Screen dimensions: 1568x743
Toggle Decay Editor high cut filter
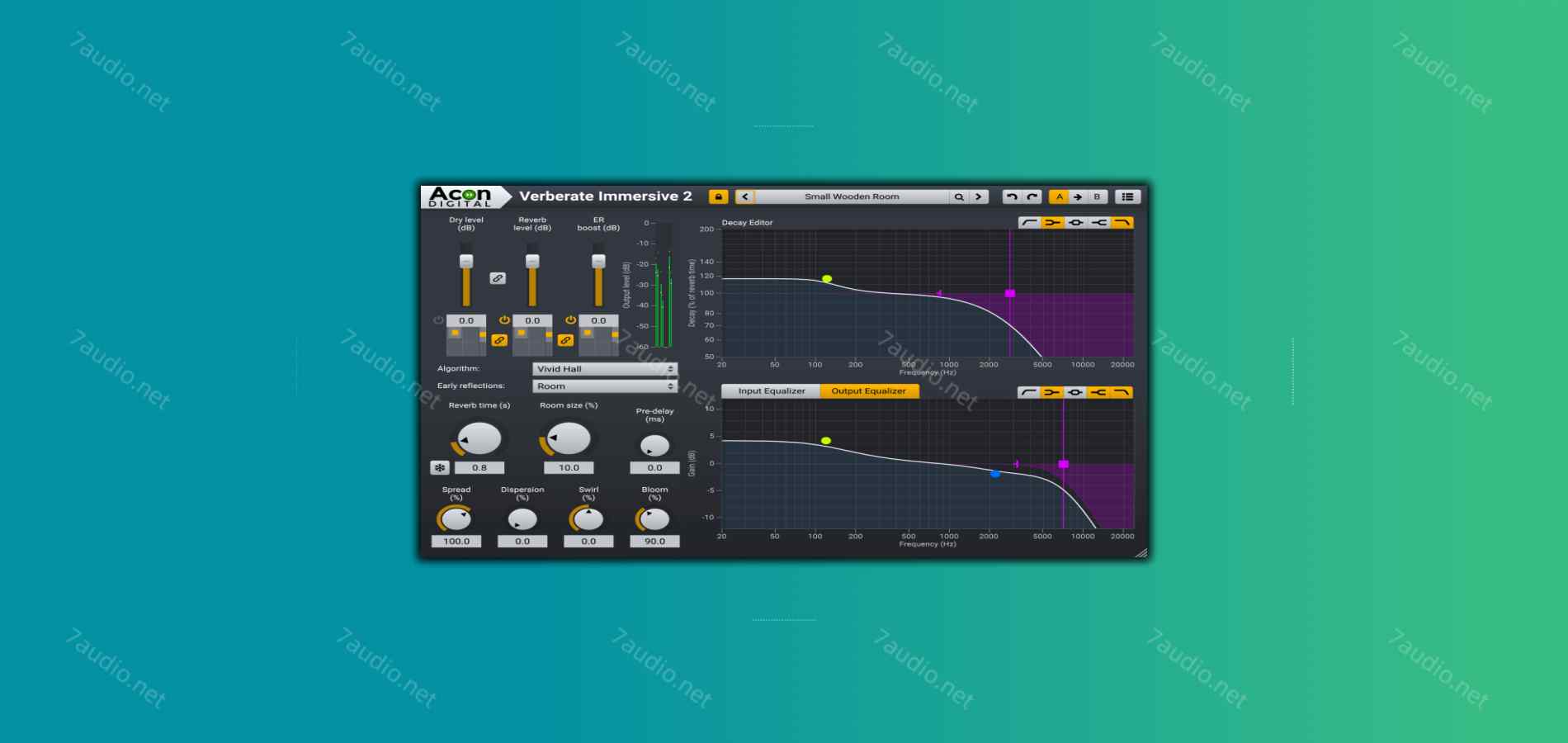coord(1122,223)
